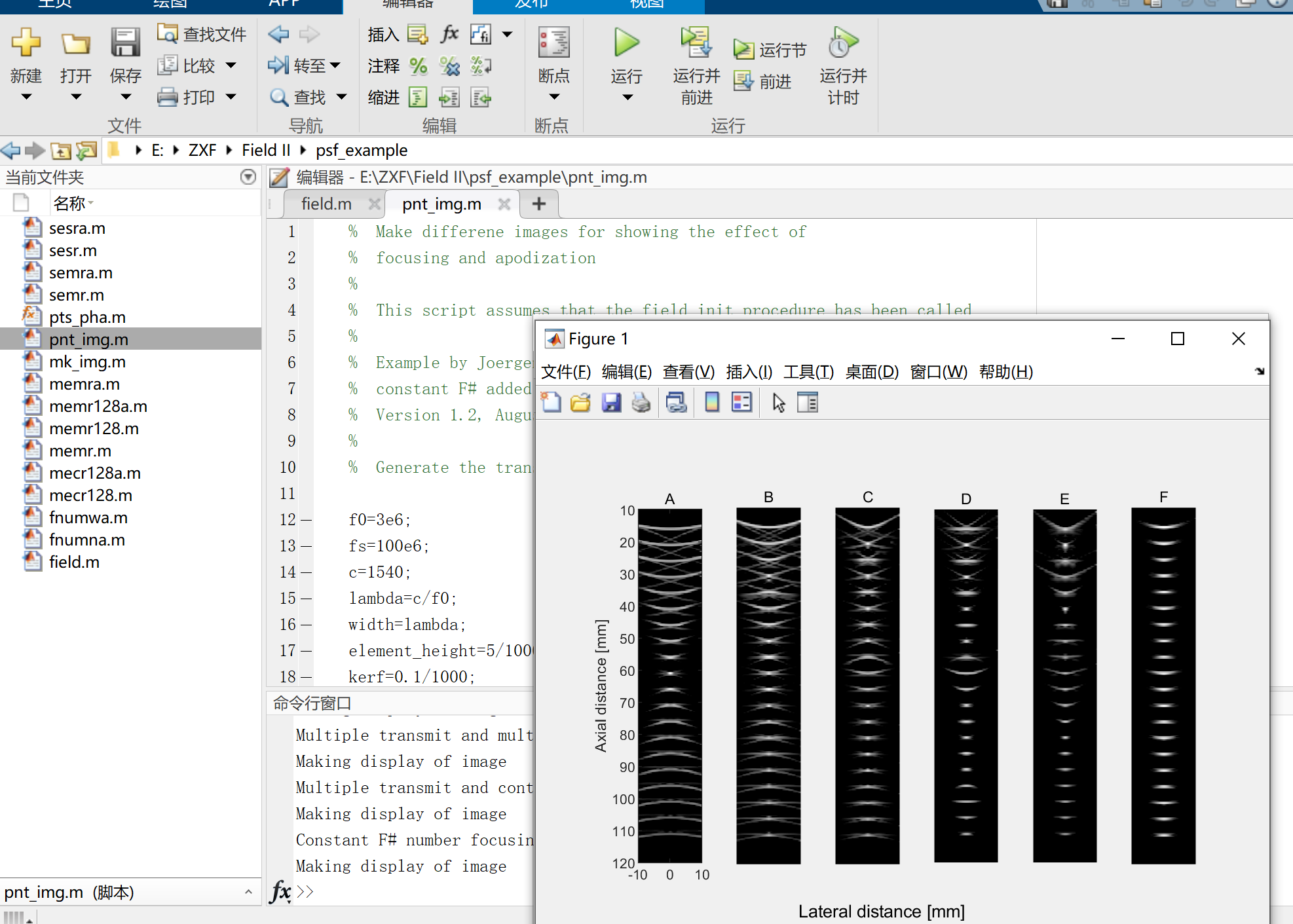
Task: Select the figure Edit Plot arrow tool
Action: [778, 403]
